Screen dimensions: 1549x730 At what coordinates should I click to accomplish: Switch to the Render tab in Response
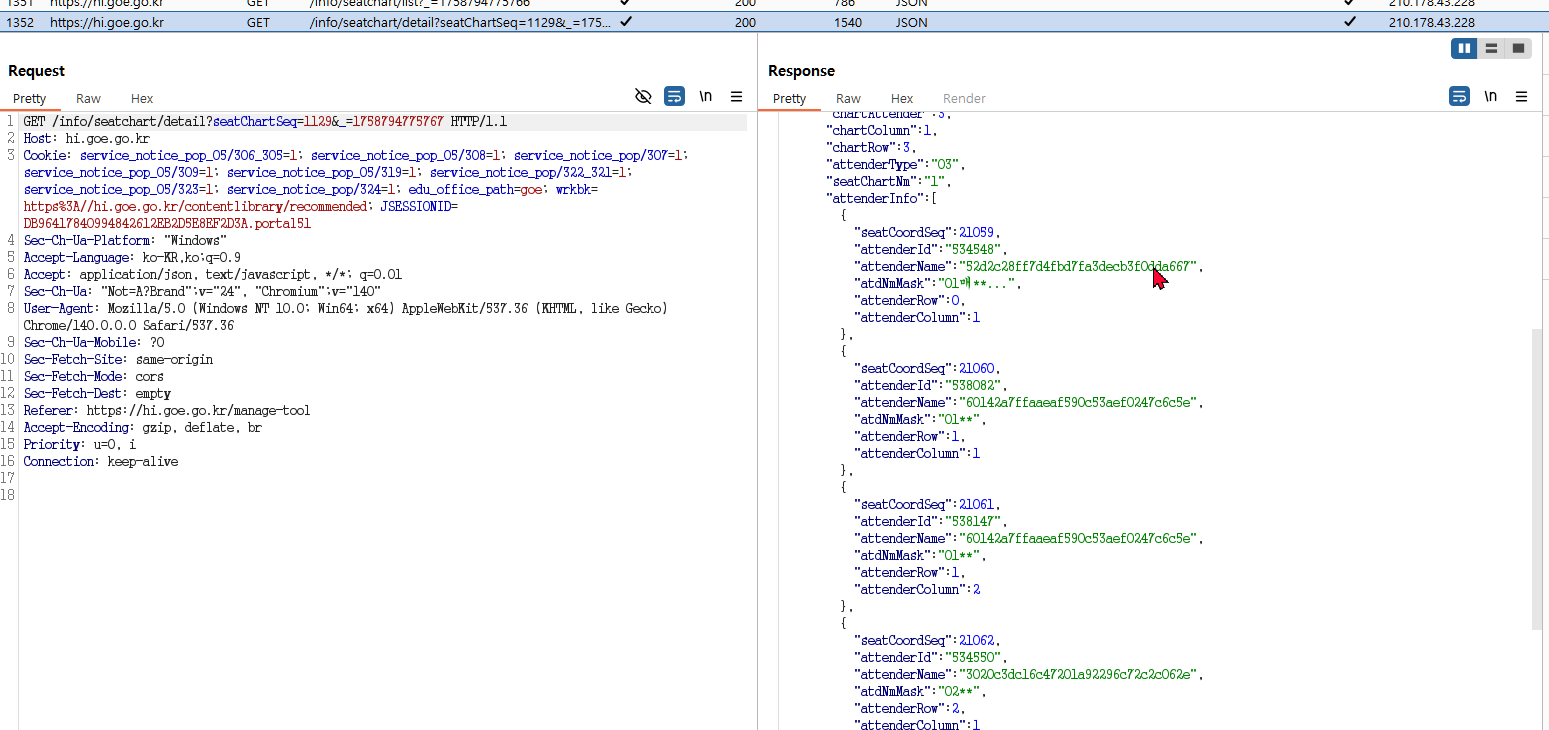(x=964, y=98)
